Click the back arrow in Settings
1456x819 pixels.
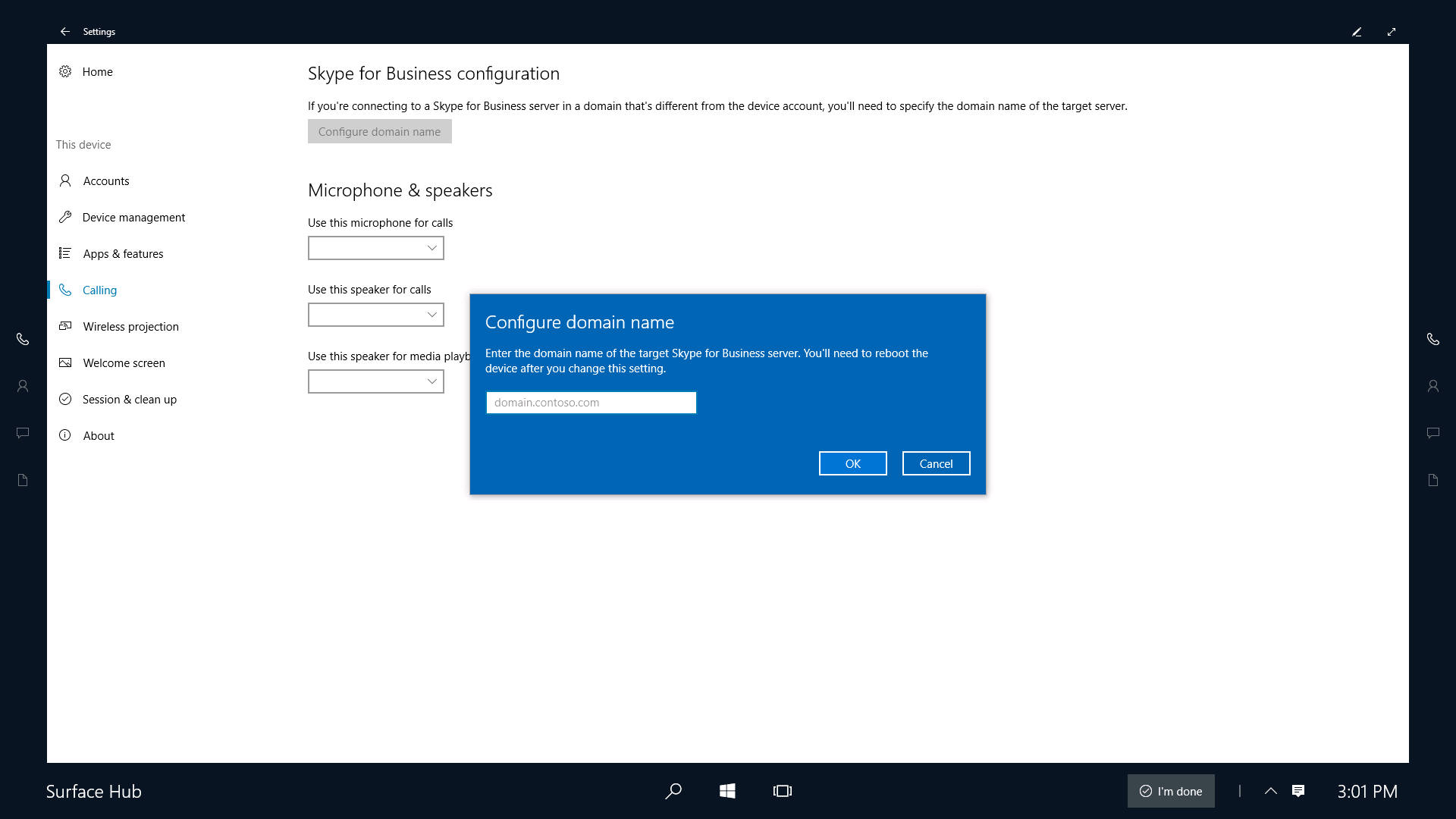pos(65,31)
